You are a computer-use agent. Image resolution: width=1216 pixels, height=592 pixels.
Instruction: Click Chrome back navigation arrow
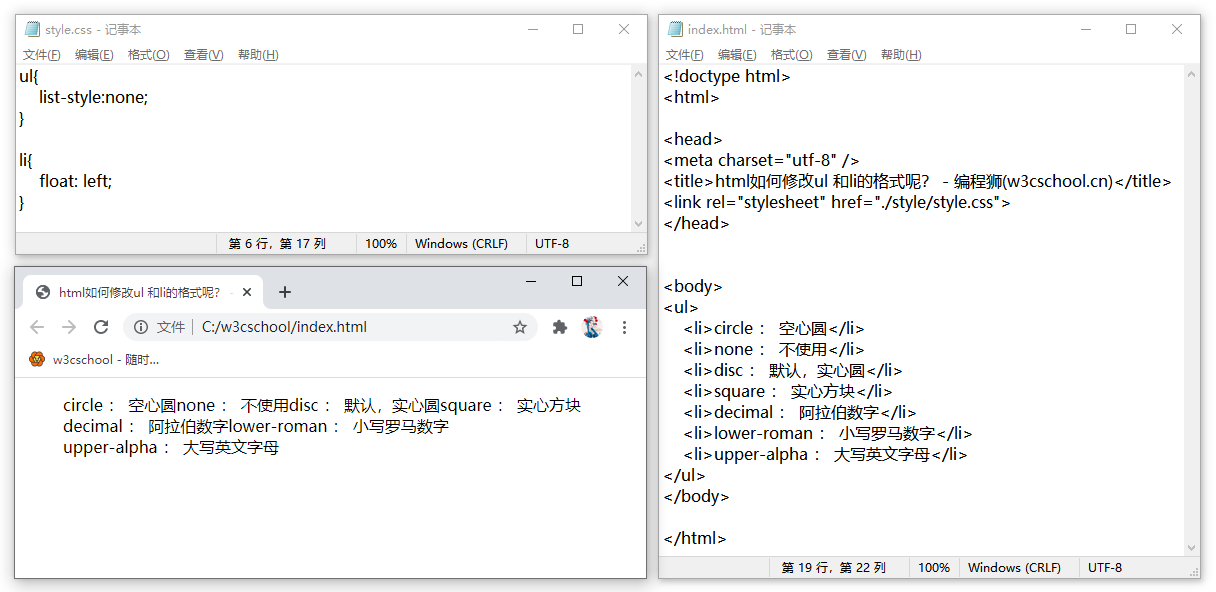coord(37,327)
